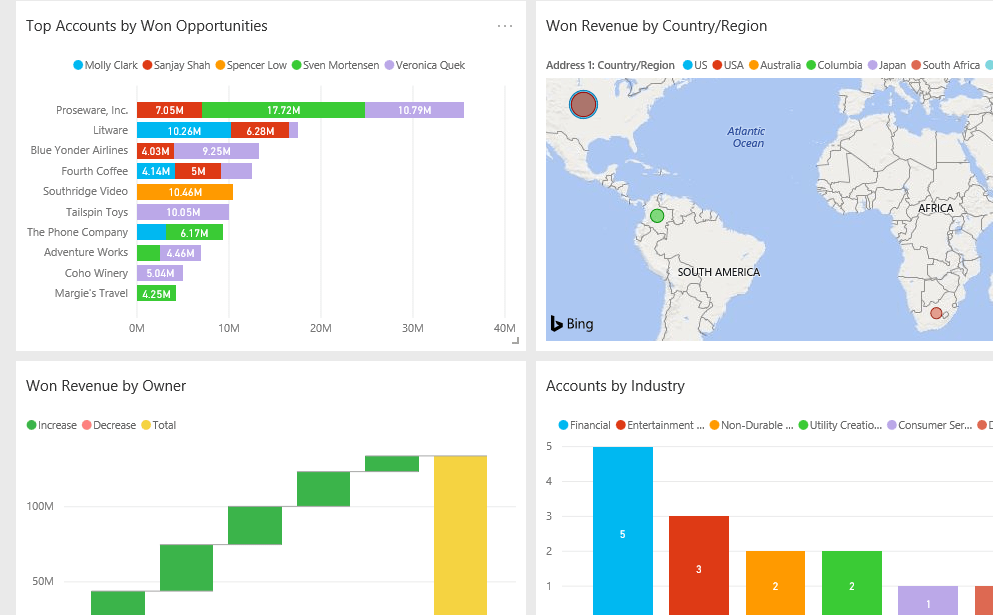
Task: Click the South Africa bubble on the map
Action: click(936, 313)
